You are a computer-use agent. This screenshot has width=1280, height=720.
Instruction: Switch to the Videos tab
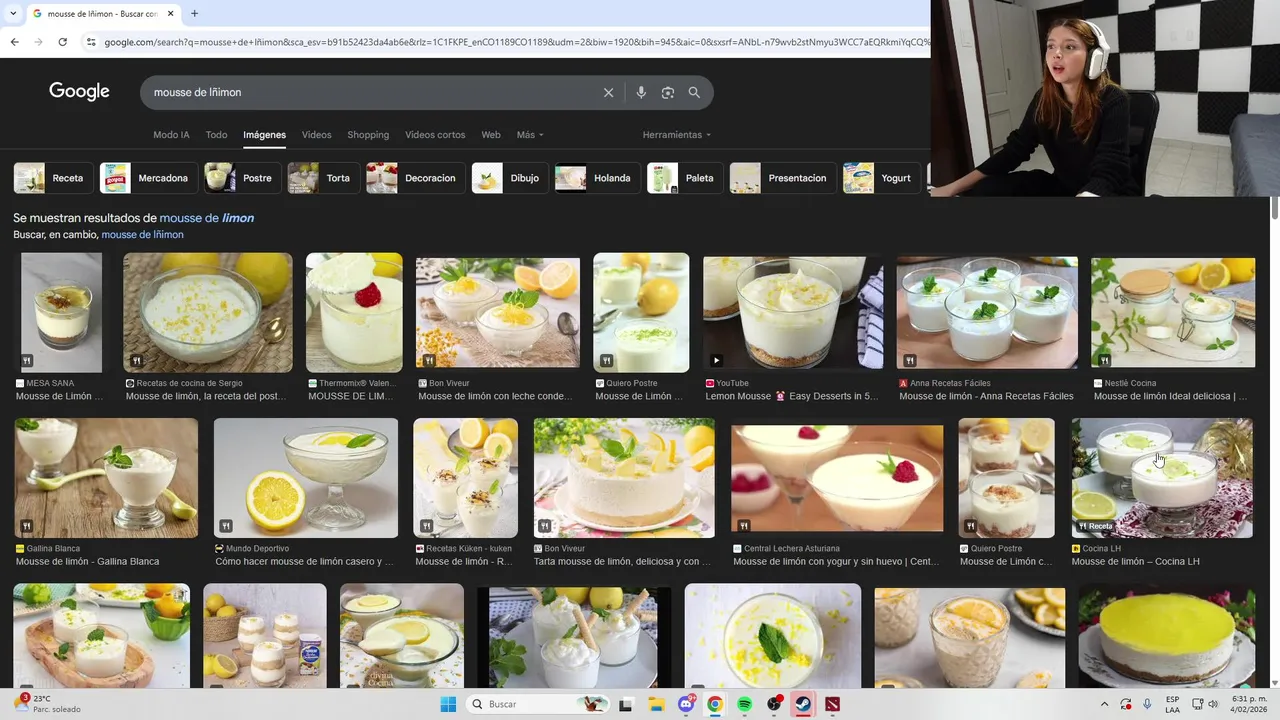coord(316,135)
